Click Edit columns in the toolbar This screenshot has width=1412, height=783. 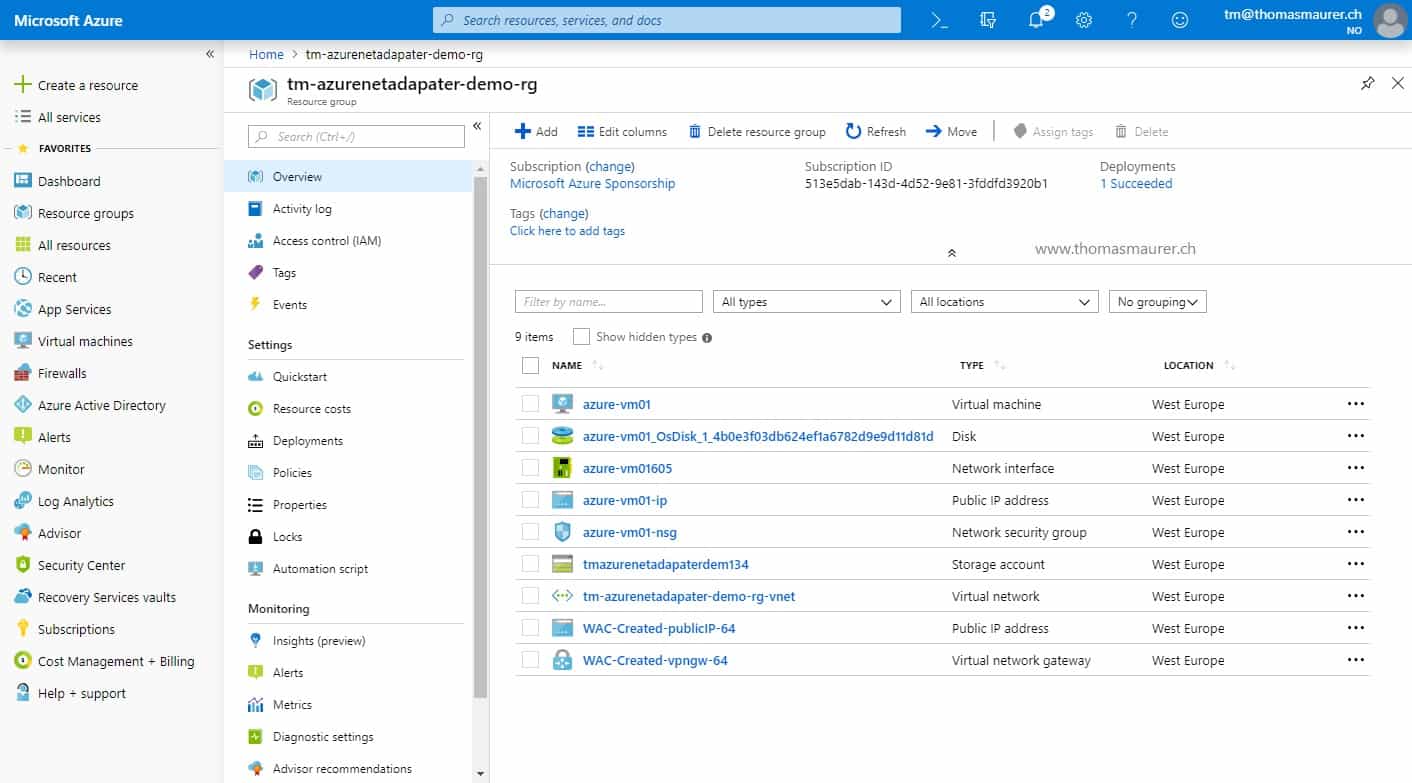622,131
